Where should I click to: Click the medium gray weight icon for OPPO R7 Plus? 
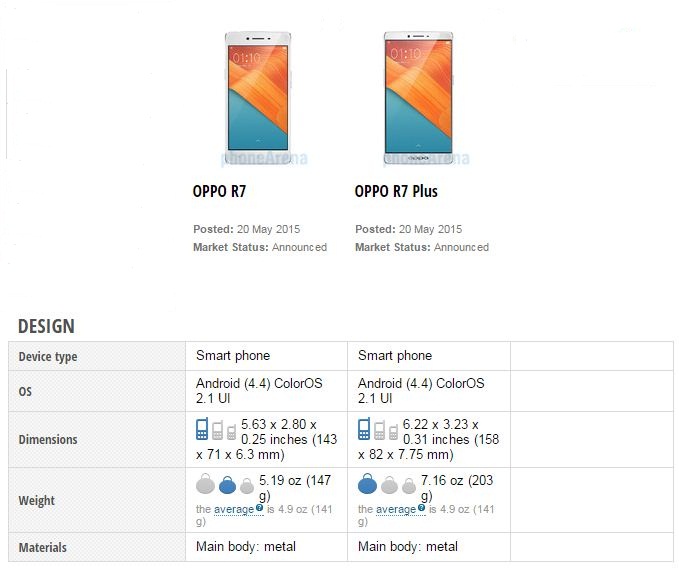click(389, 485)
